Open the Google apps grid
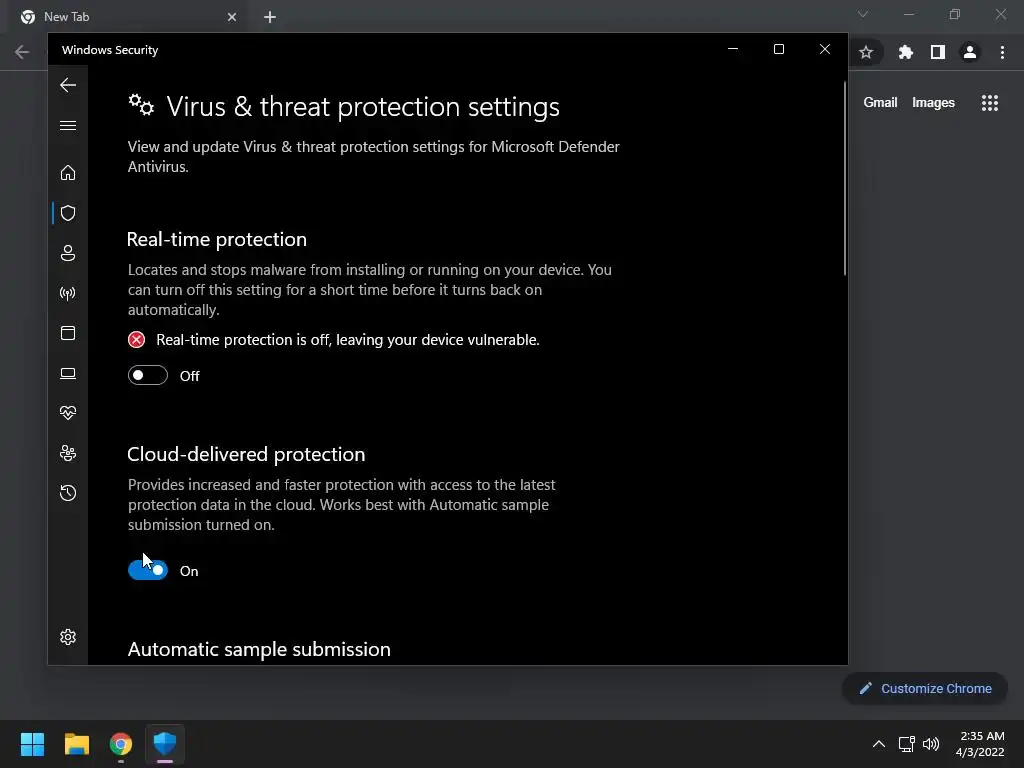Screen dimensions: 1024x768 [x=990, y=103]
